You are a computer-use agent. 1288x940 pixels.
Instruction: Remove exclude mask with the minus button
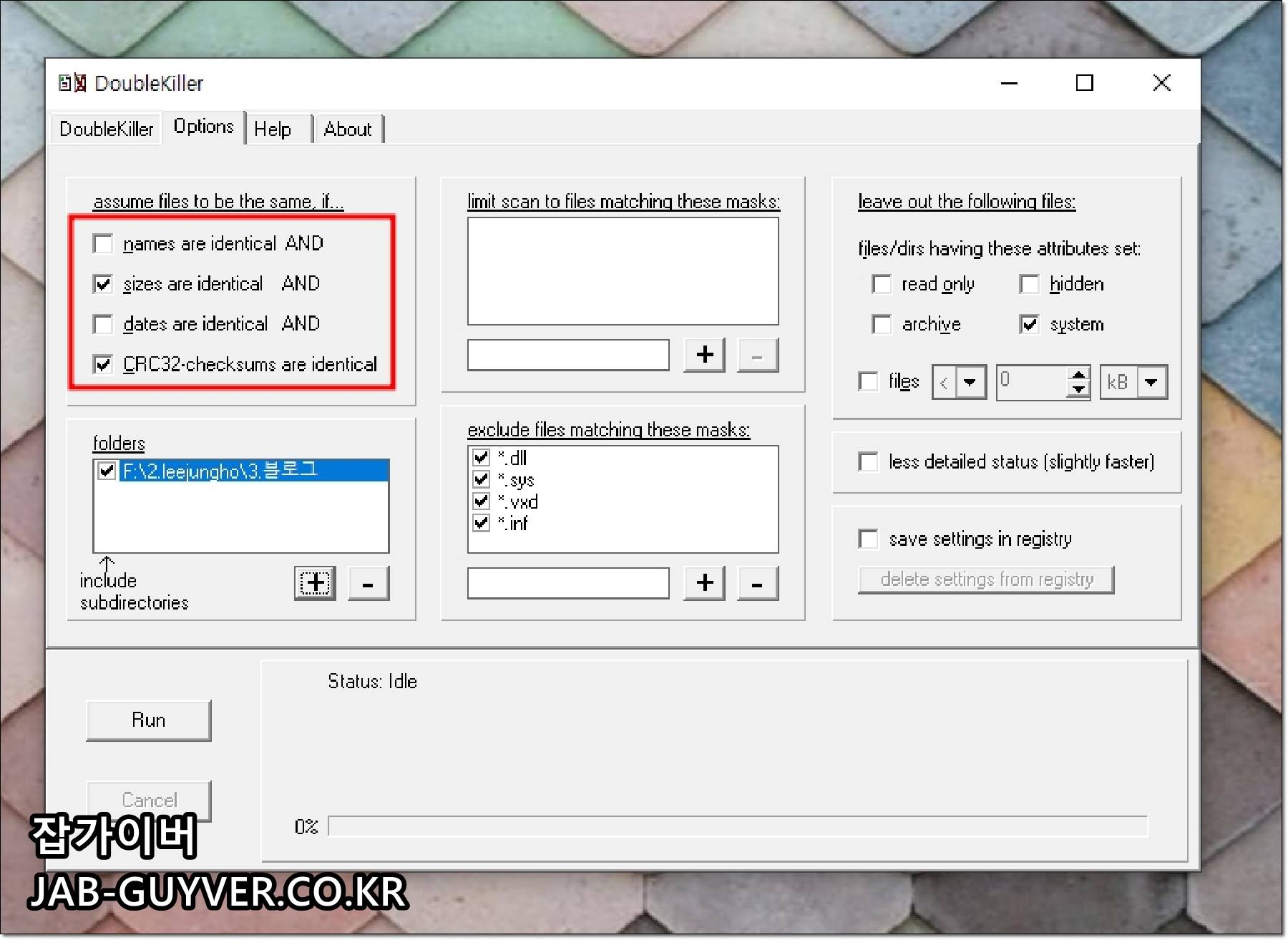point(758,583)
